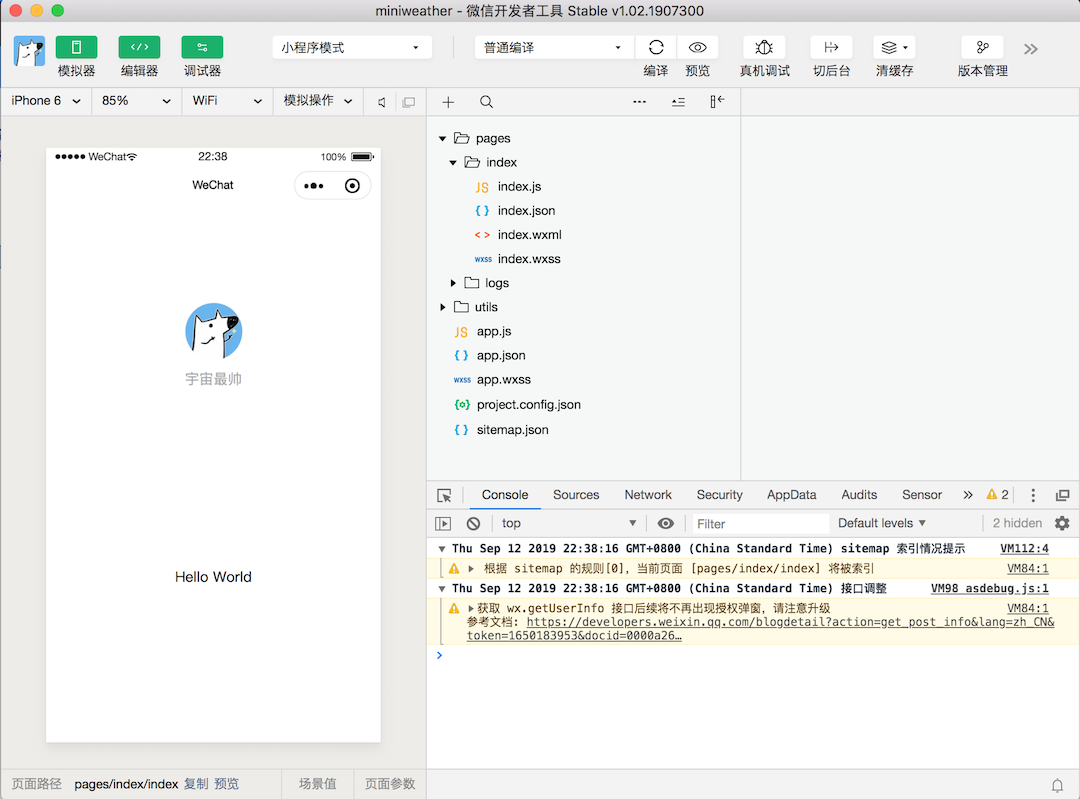This screenshot has width=1080, height=799.
Task: Click the user avatar in the toolbar
Action: [30, 51]
